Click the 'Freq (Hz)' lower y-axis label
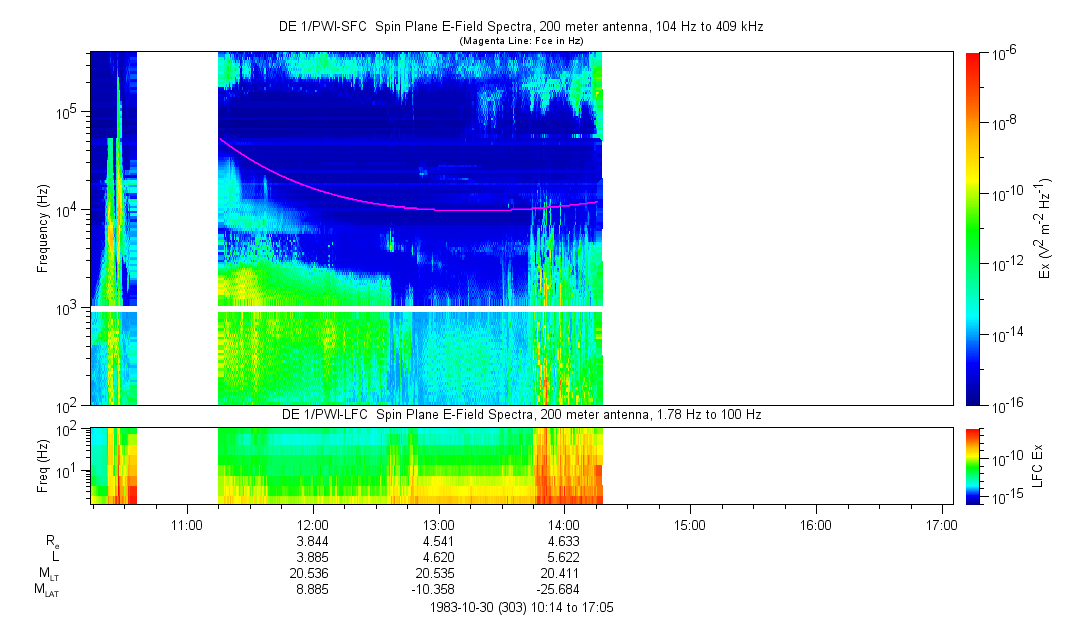This screenshot has width=1083, height=620. point(43,465)
